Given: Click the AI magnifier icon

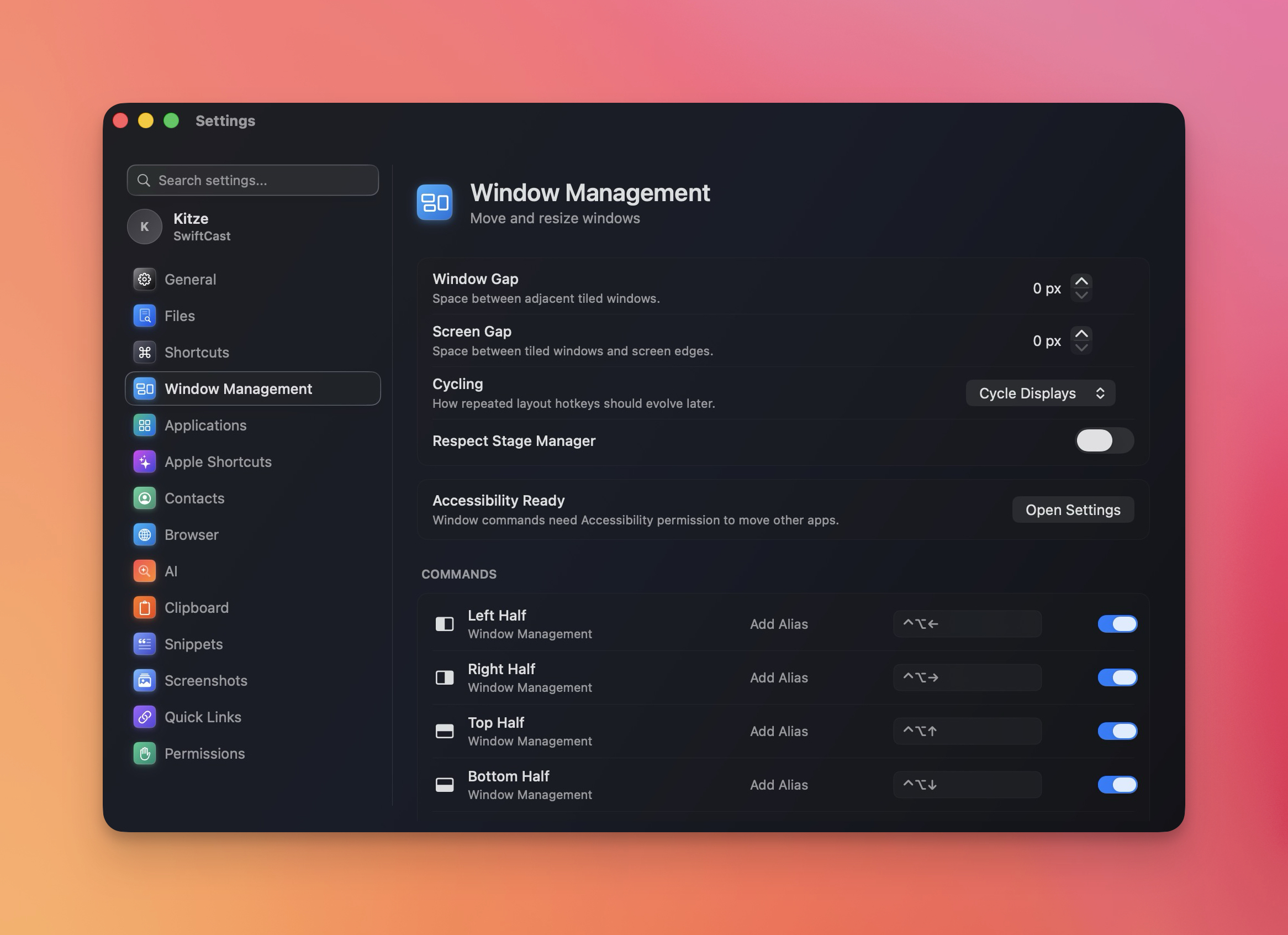Looking at the screenshot, I should pyautogui.click(x=144, y=571).
